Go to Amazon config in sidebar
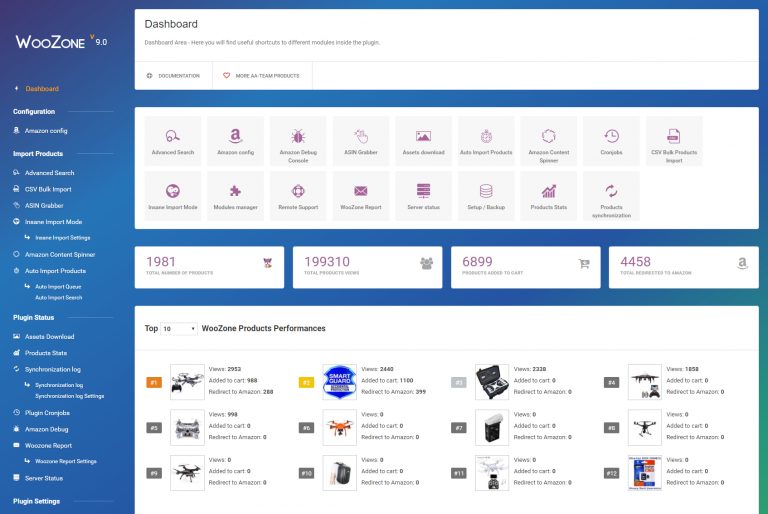The width and height of the screenshot is (768, 514). click(46, 131)
